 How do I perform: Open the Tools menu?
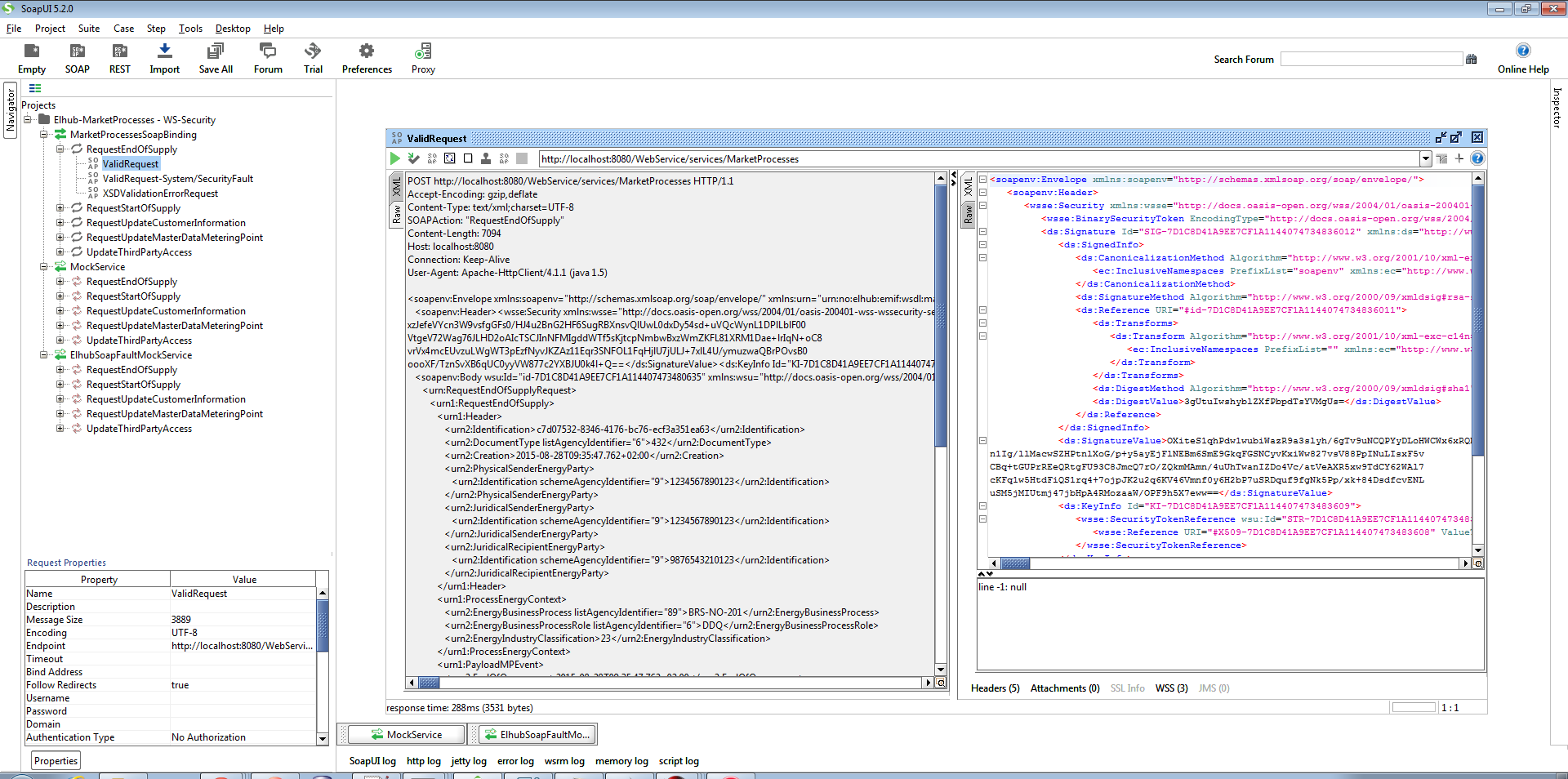click(x=190, y=29)
